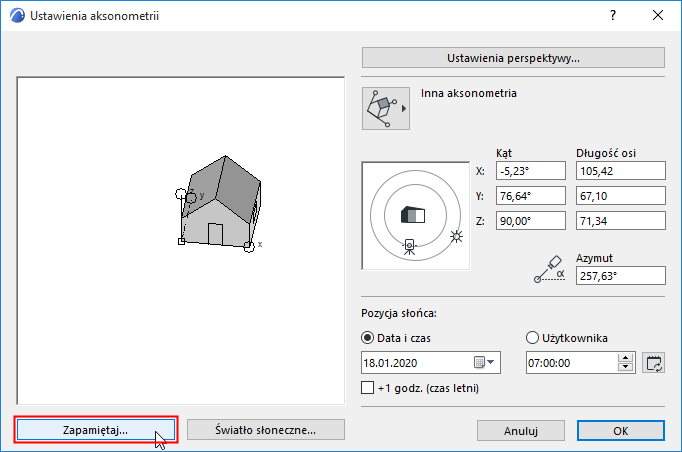Click the ArchiCAD logo in title bar
The image size is (682, 452).
17,16
